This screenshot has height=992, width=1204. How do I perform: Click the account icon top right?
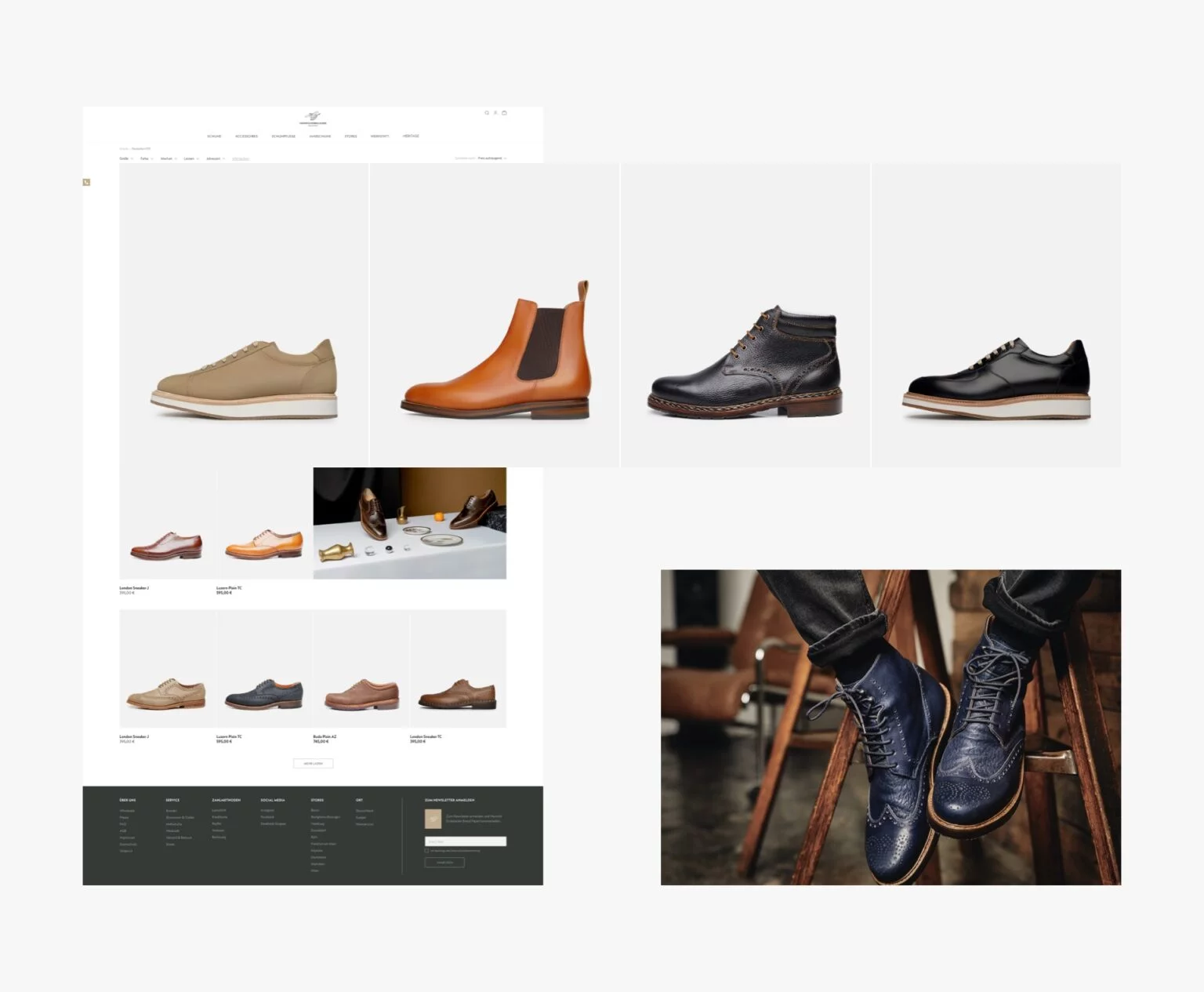coord(495,112)
